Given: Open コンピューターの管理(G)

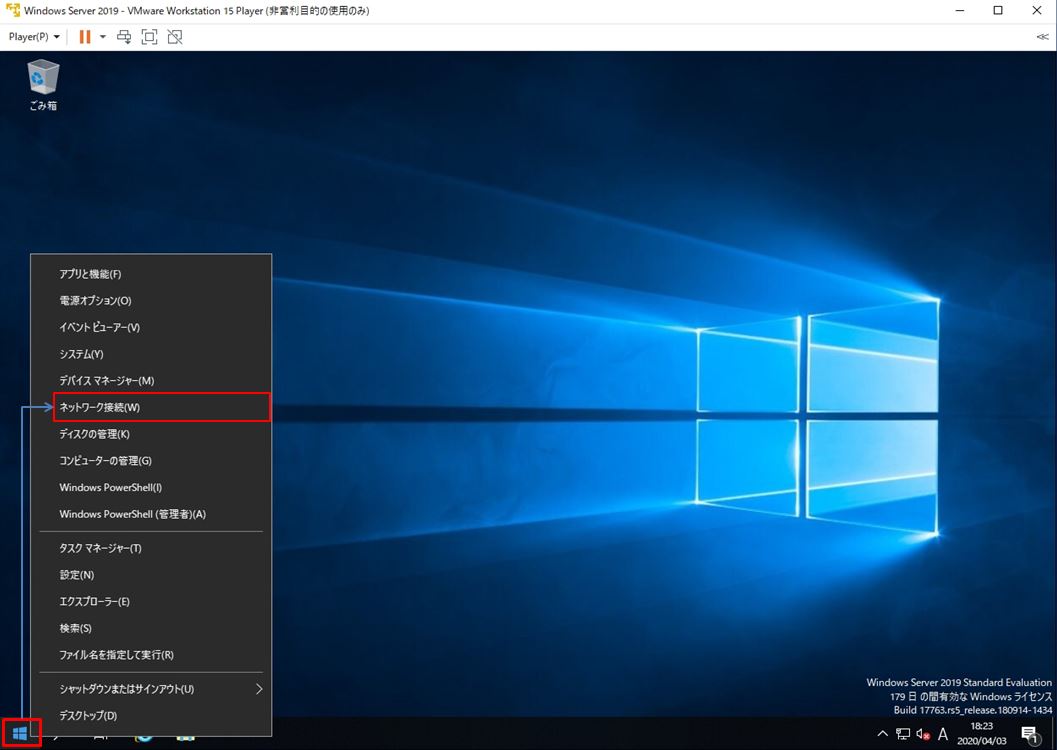Looking at the screenshot, I should coord(151,461).
